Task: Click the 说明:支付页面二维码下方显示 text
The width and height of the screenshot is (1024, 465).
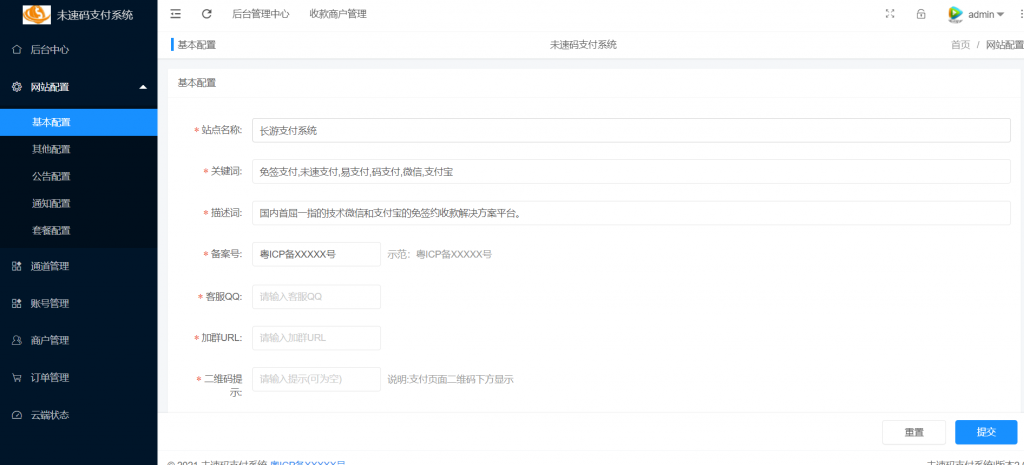Action: click(x=451, y=379)
